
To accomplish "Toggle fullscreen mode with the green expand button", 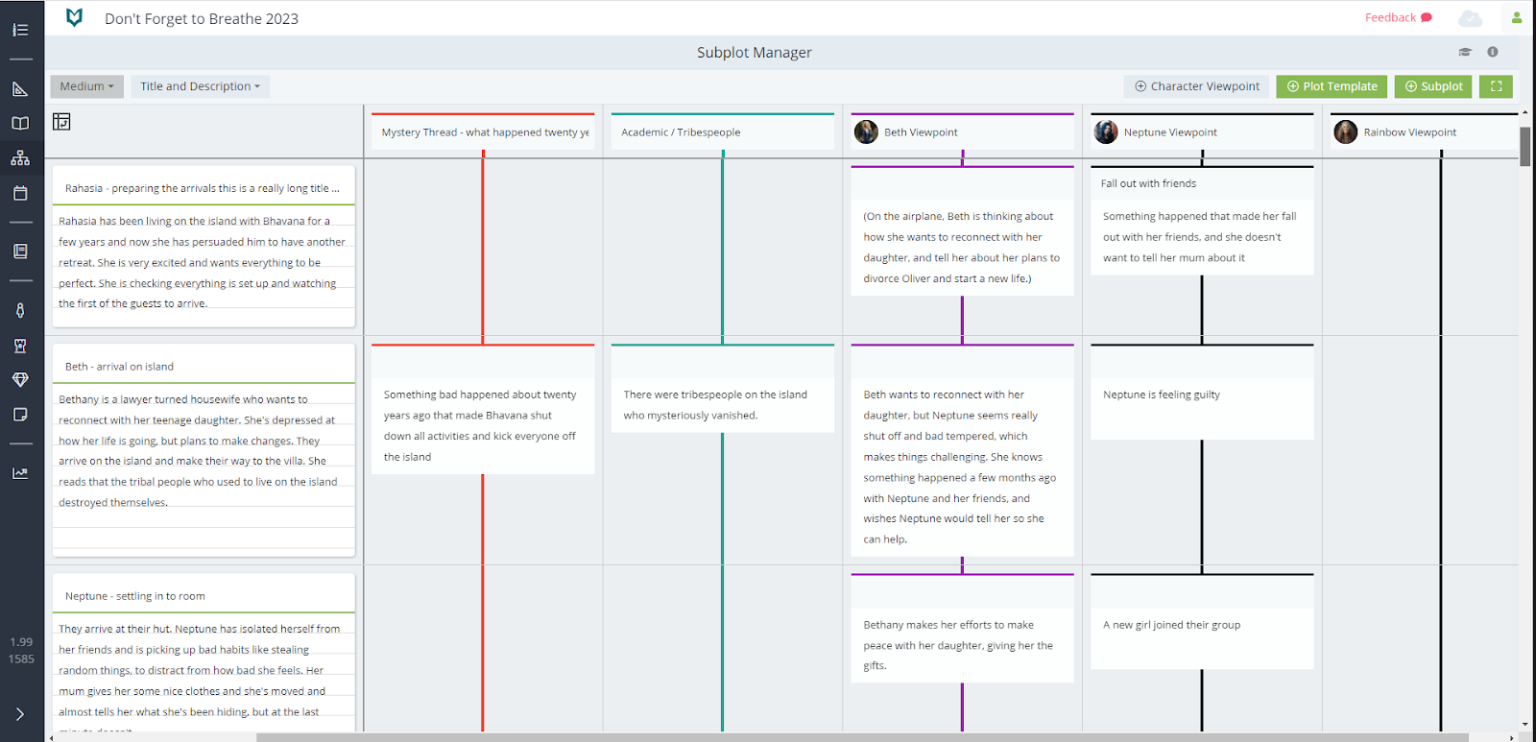I will point(1496,87).
